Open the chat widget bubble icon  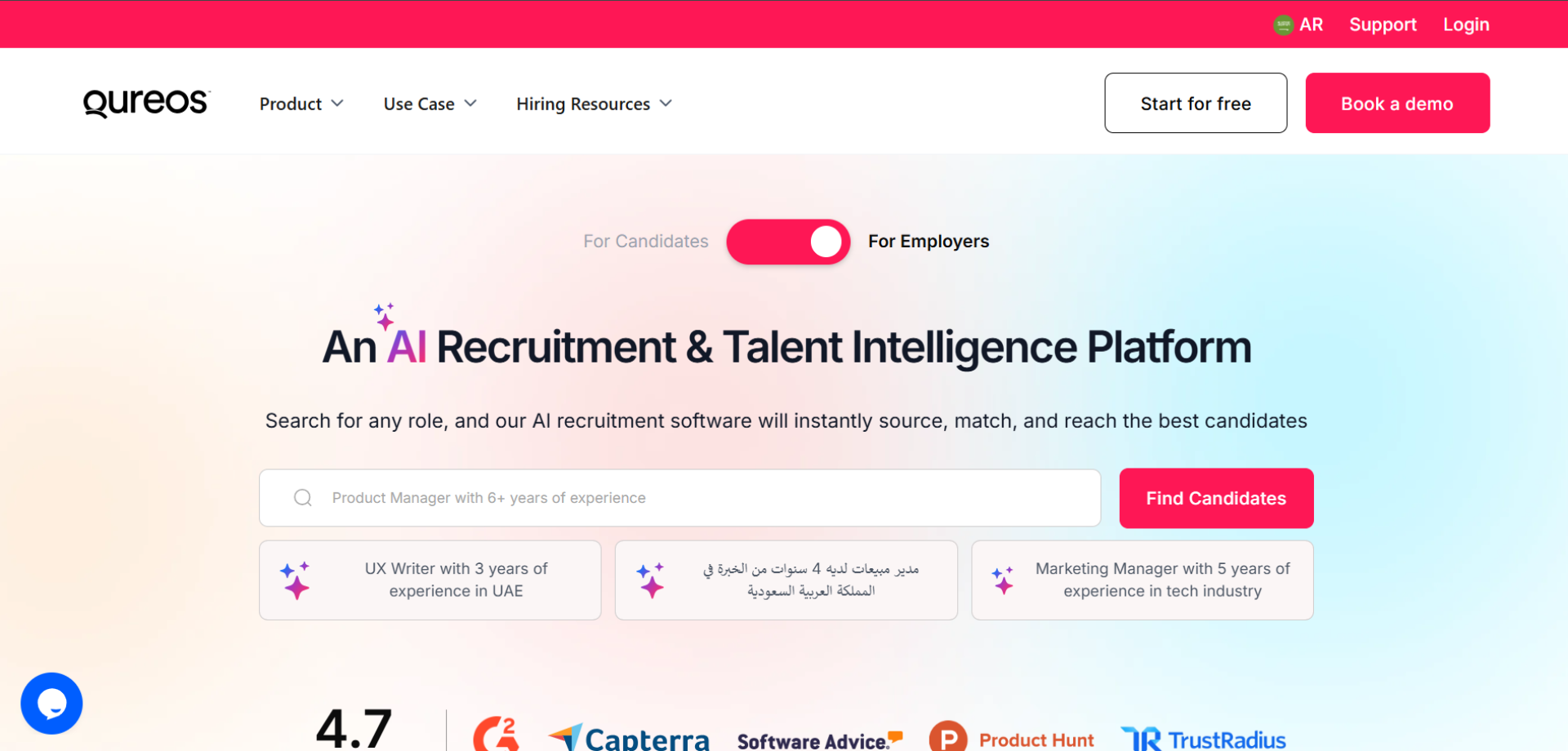click(x=51, y=703)
